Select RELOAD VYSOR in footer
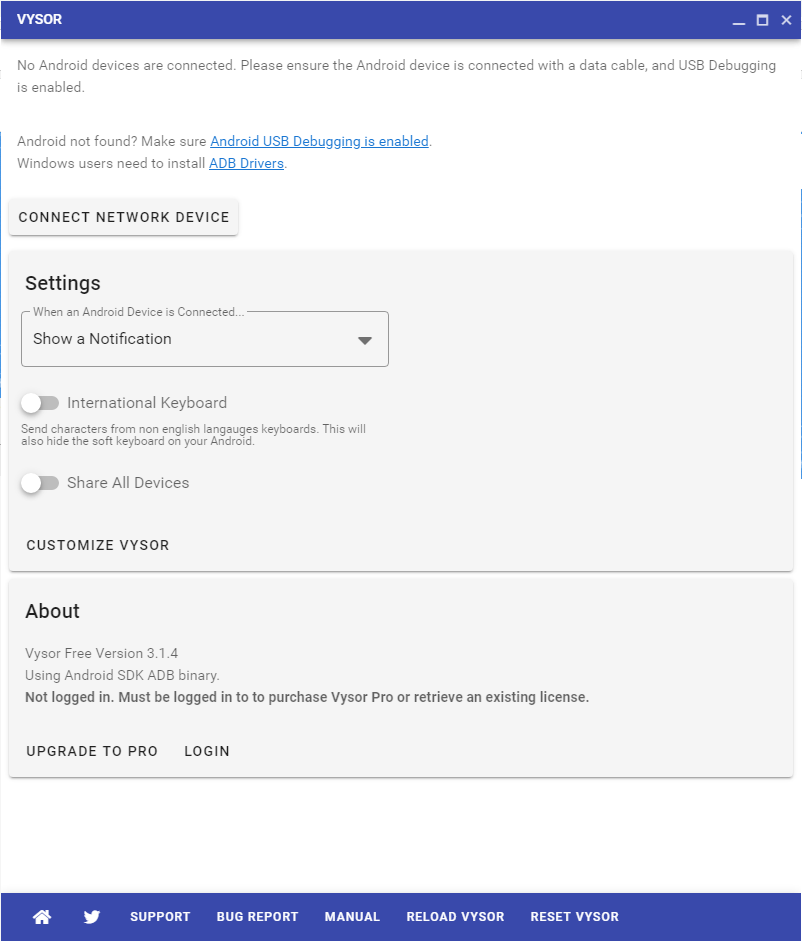Viewport: 802px width, 941px height. tap(455, 916)
